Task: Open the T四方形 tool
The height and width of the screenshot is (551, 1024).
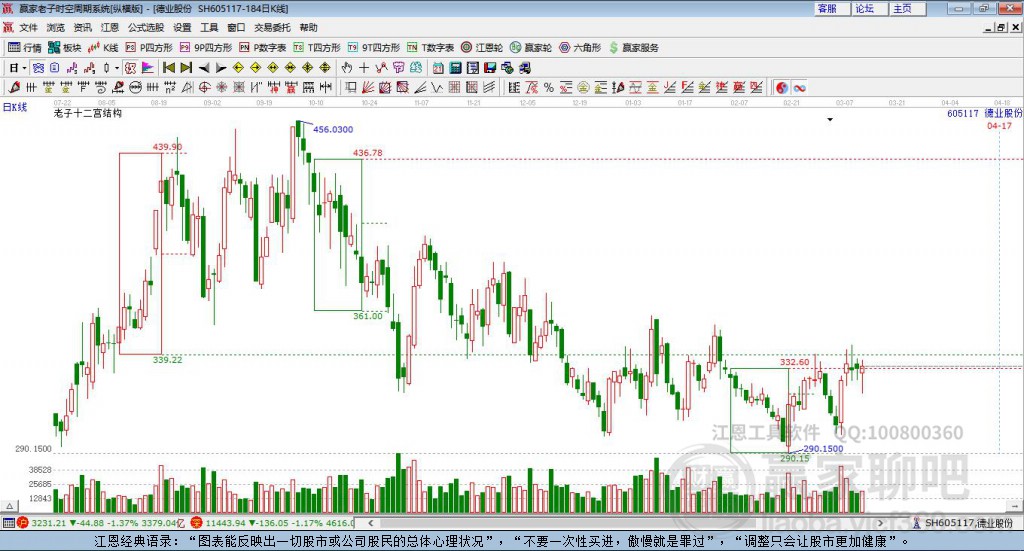Action: tap(317, 48)
